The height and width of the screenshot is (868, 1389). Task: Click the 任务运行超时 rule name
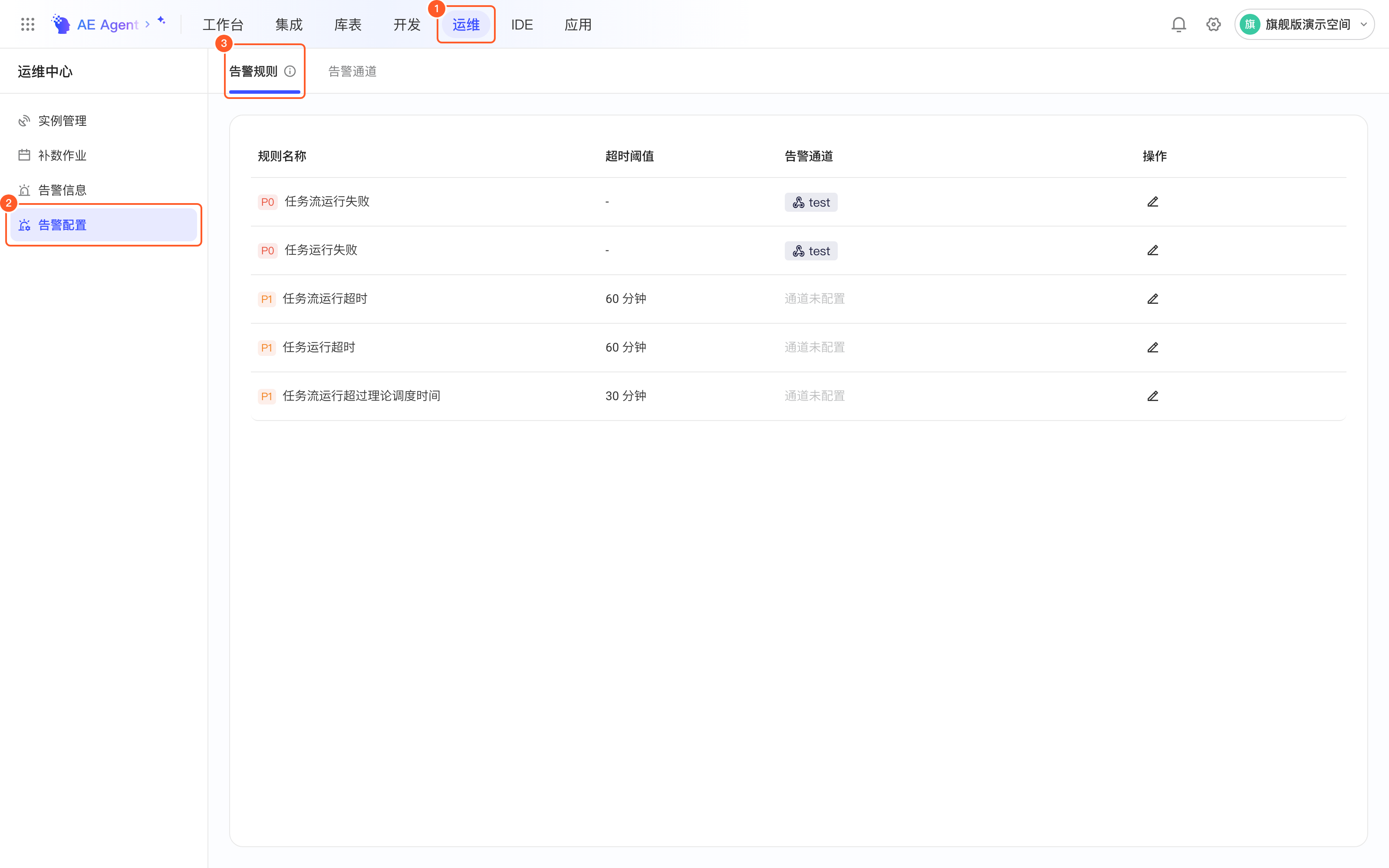(319, 347)
